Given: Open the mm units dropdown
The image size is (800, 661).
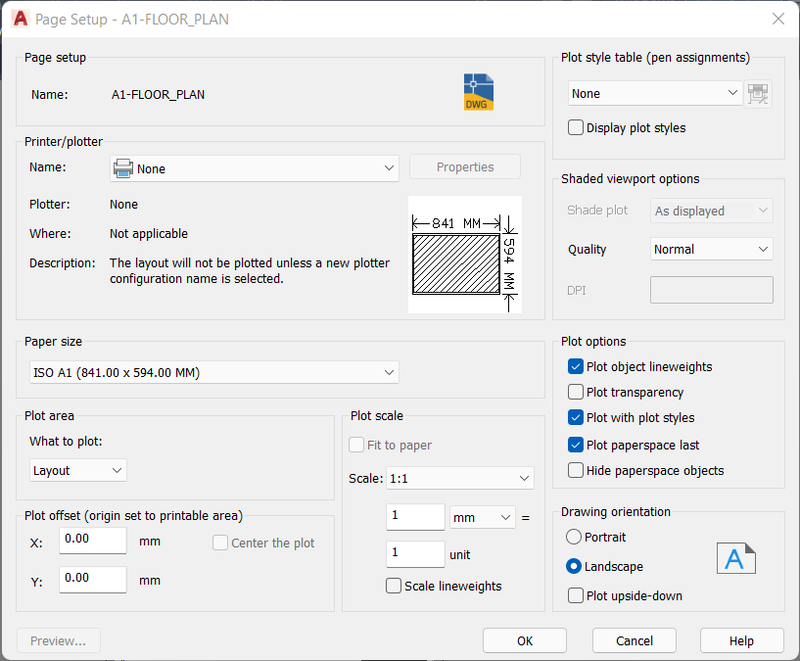Looking at the screenshot, I should (482, 517).
